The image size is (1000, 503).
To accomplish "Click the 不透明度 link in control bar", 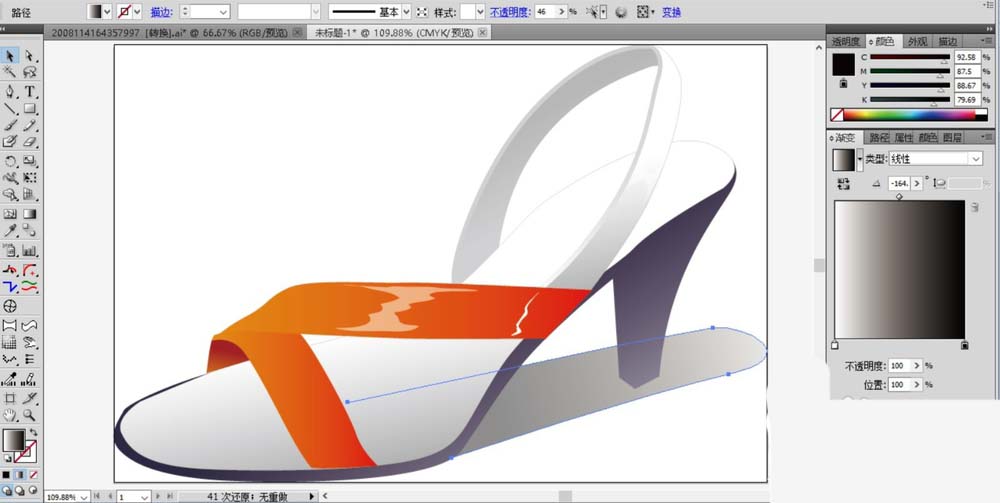I will [510, 11].
